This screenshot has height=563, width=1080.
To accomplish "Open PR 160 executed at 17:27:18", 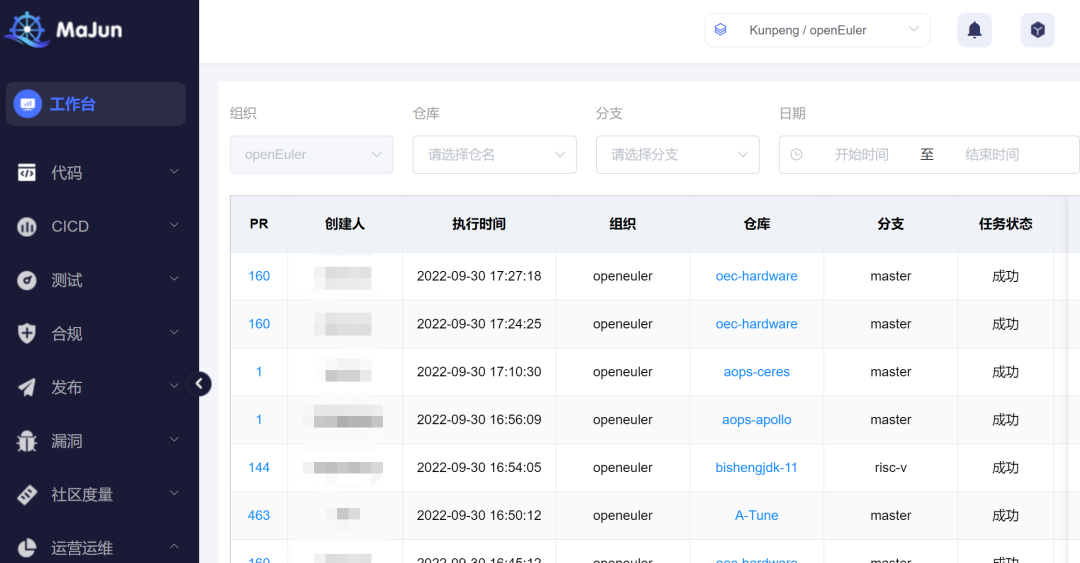I will pos(259,276).
